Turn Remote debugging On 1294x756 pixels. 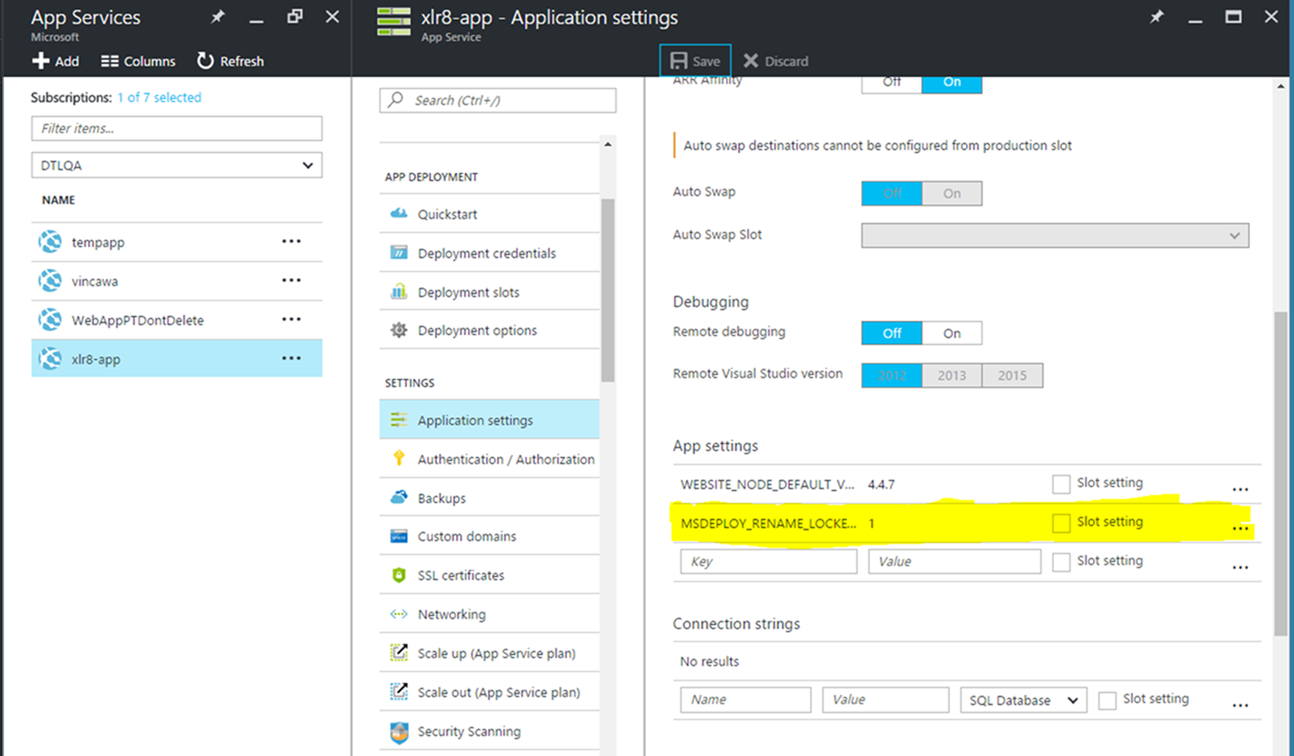[951, 333]
